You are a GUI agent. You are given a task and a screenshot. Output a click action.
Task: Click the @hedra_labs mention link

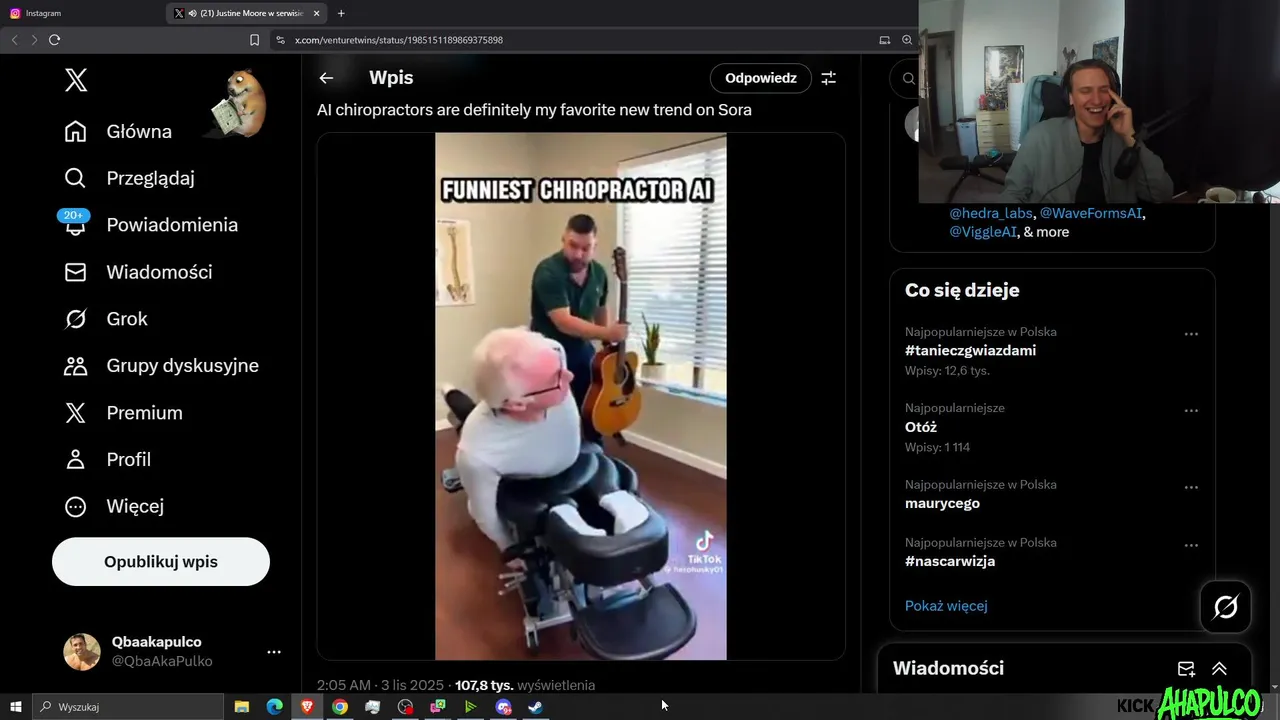coord(990,213)
